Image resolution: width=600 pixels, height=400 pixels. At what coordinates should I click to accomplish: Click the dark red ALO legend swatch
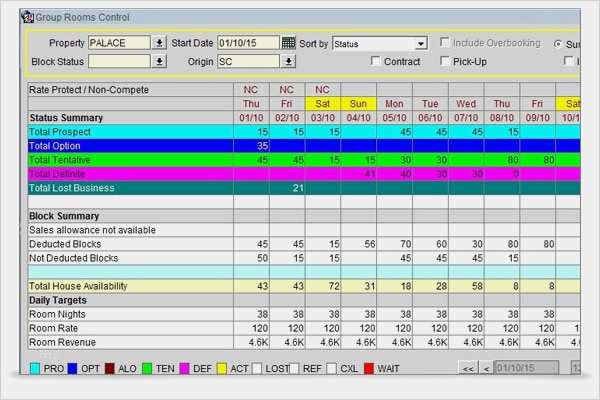click(x=110, y=369)
